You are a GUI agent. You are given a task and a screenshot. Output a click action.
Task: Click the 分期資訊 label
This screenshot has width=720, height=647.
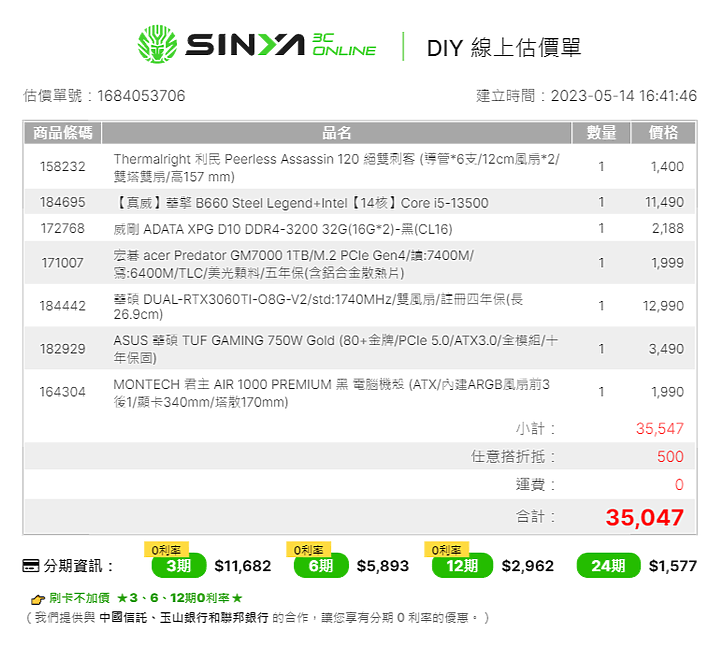click(78, 566)
